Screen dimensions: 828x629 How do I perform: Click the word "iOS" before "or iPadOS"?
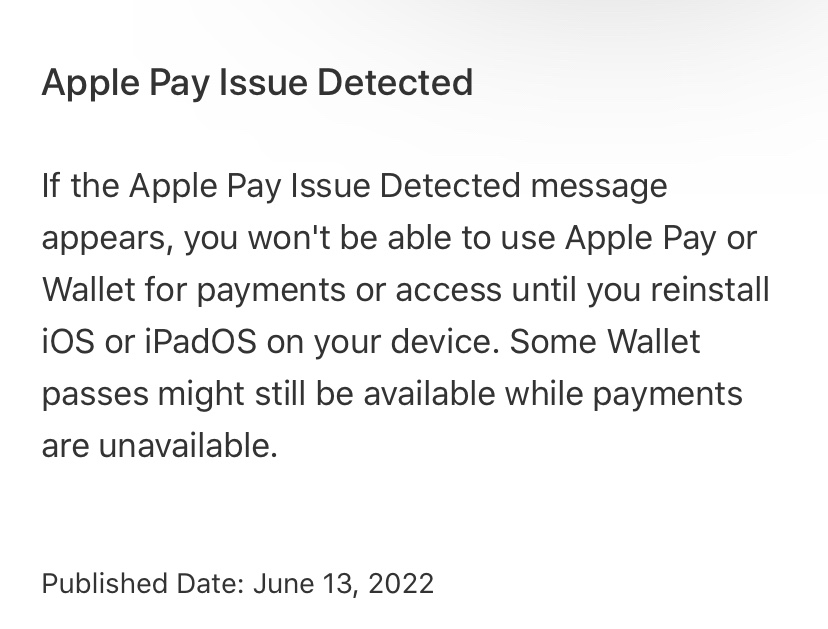click(x=68, y=341)
